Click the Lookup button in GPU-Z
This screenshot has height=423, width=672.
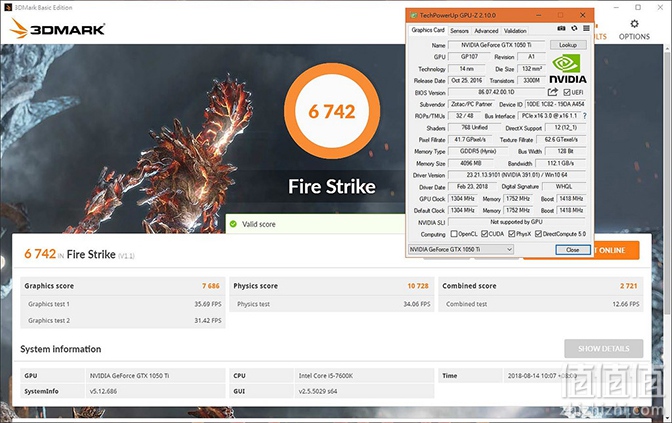[567, 45]
